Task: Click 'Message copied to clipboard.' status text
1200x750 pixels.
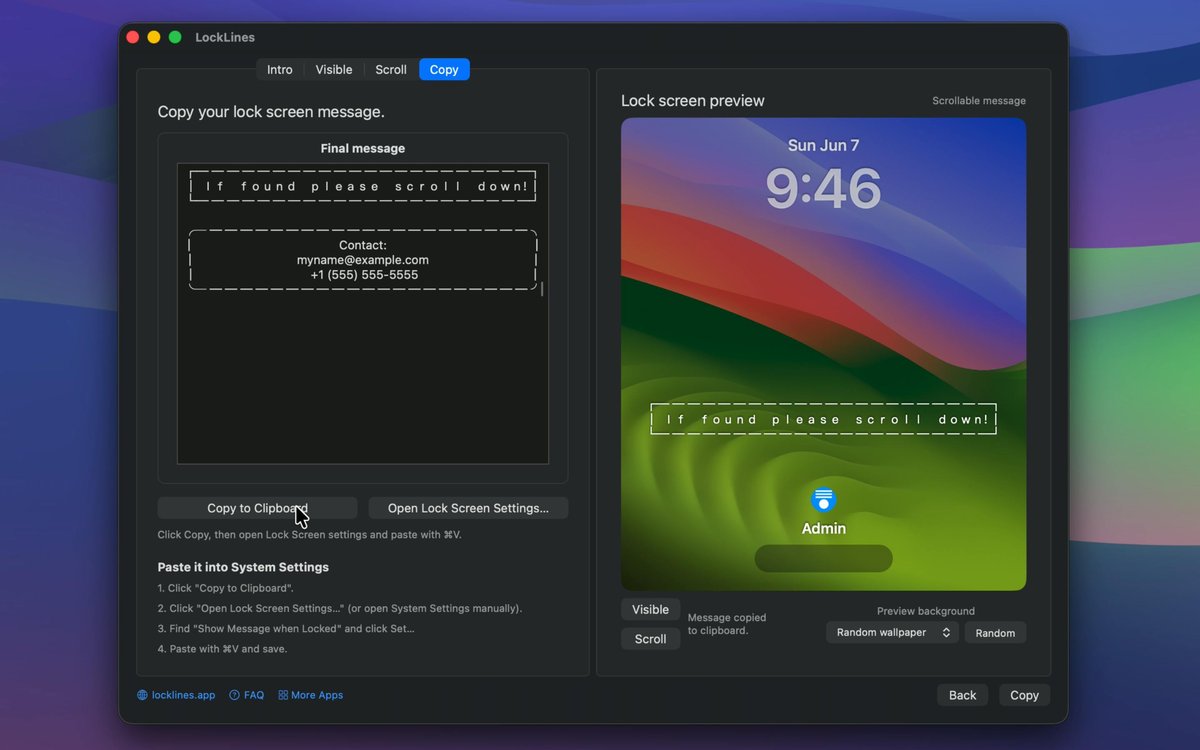Action: tap(727, 624)
